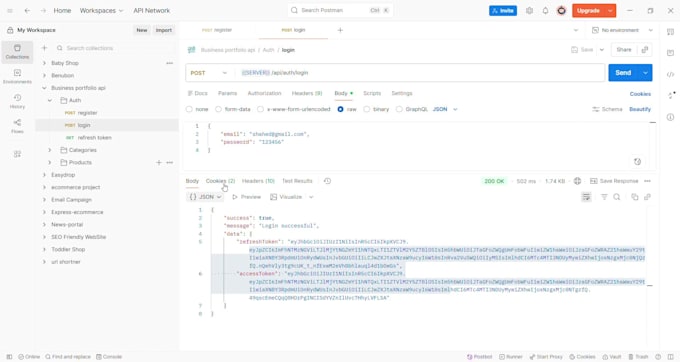Viewport: 680px width, 362px height.
Task: Open the response history clock icon
Action: tap(327, 181)
